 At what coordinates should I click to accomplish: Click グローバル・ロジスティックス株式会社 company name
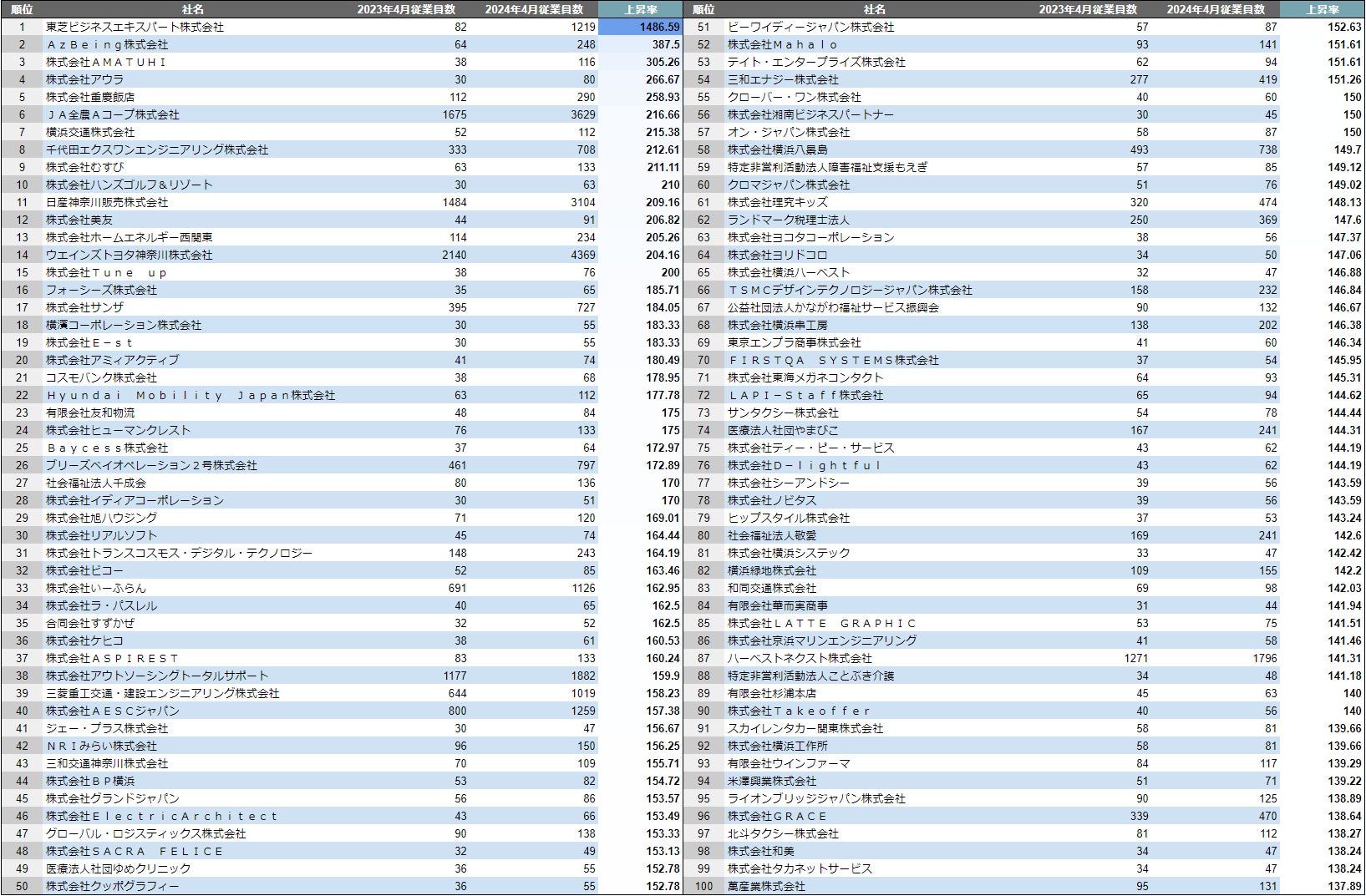coord(146,833)
